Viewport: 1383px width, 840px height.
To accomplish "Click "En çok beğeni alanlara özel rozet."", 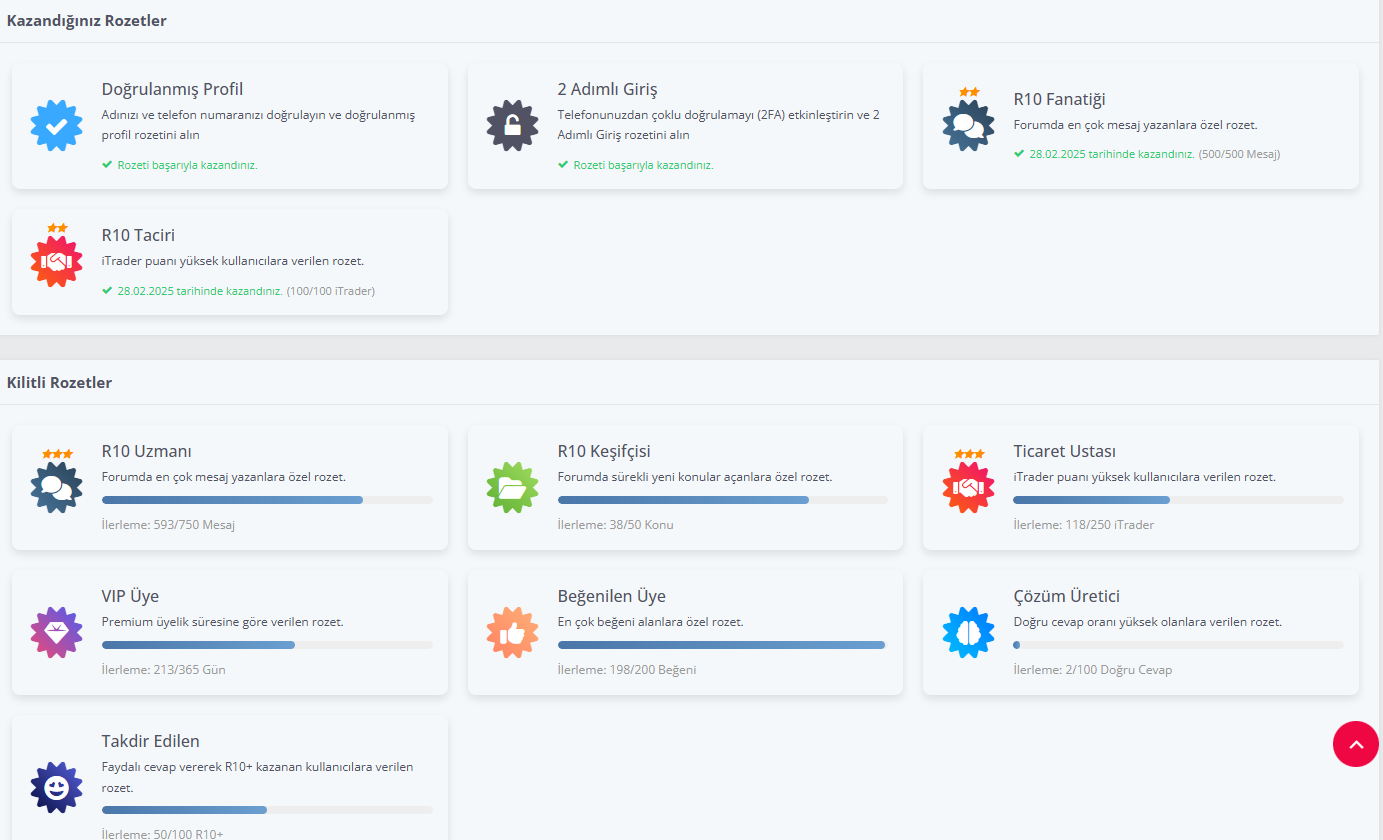I will click(x=651, y=622).
